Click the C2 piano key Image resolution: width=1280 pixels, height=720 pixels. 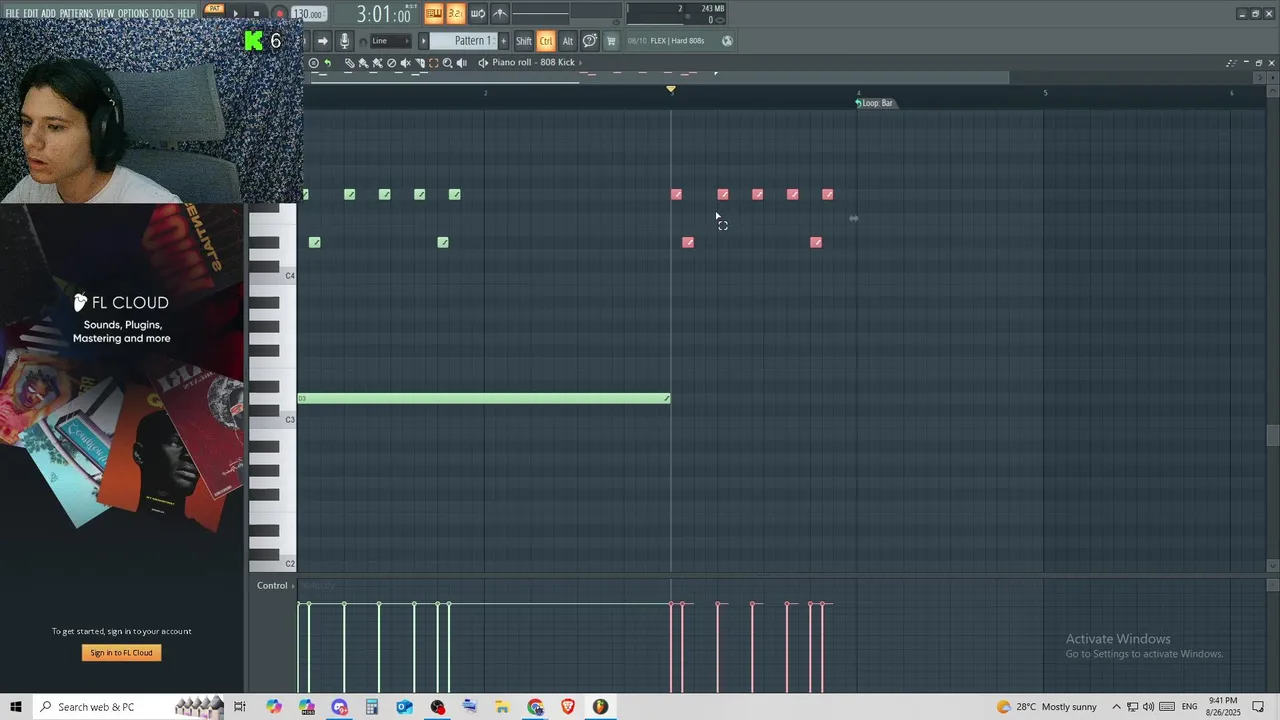(x=272, y=564)
